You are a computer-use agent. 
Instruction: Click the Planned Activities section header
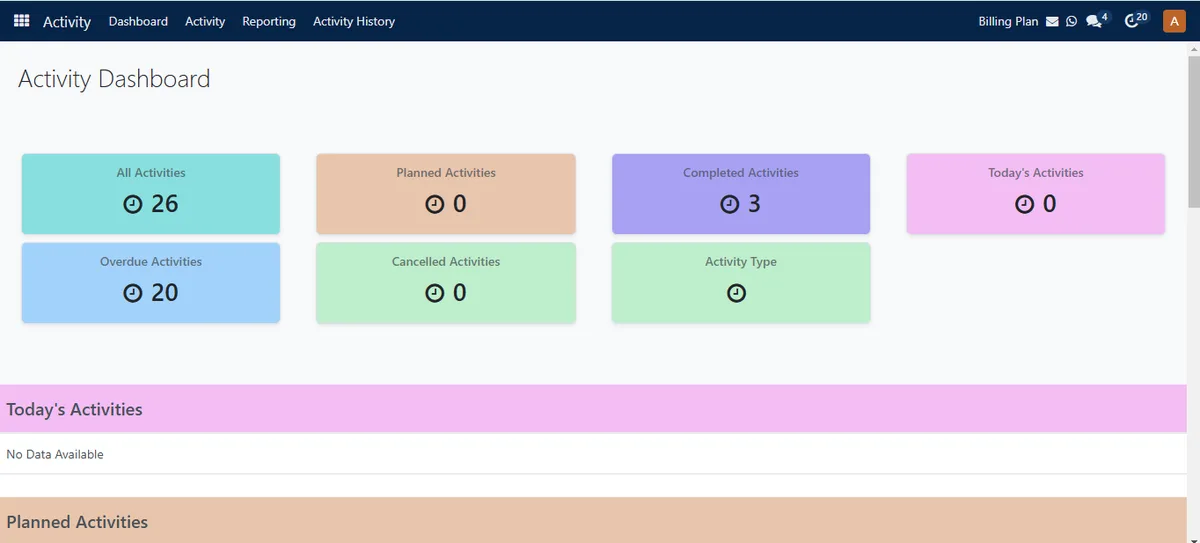tap(593, 521)
